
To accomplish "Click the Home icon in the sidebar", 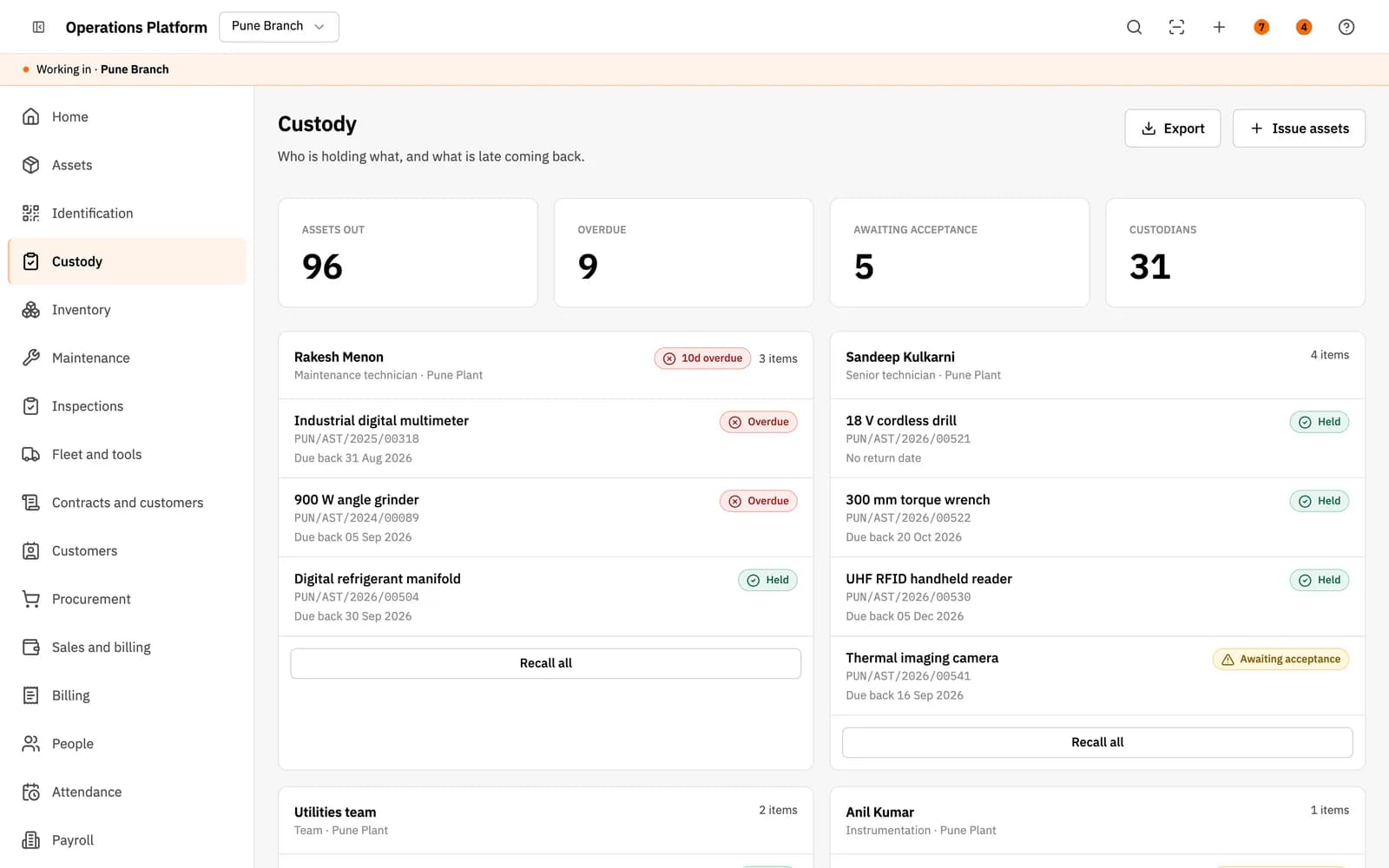I will [x=31, y=116].
